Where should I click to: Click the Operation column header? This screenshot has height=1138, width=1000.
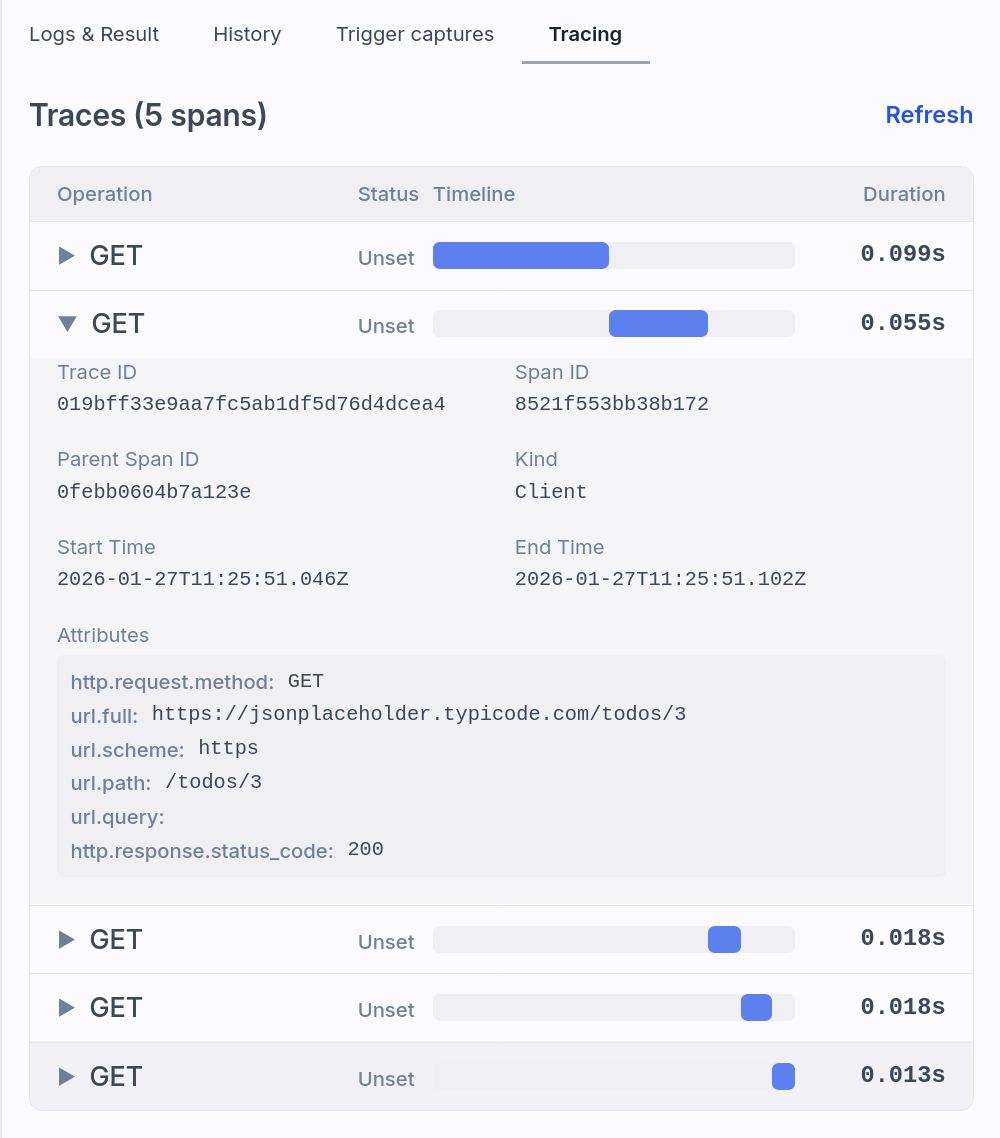point(104,194)
